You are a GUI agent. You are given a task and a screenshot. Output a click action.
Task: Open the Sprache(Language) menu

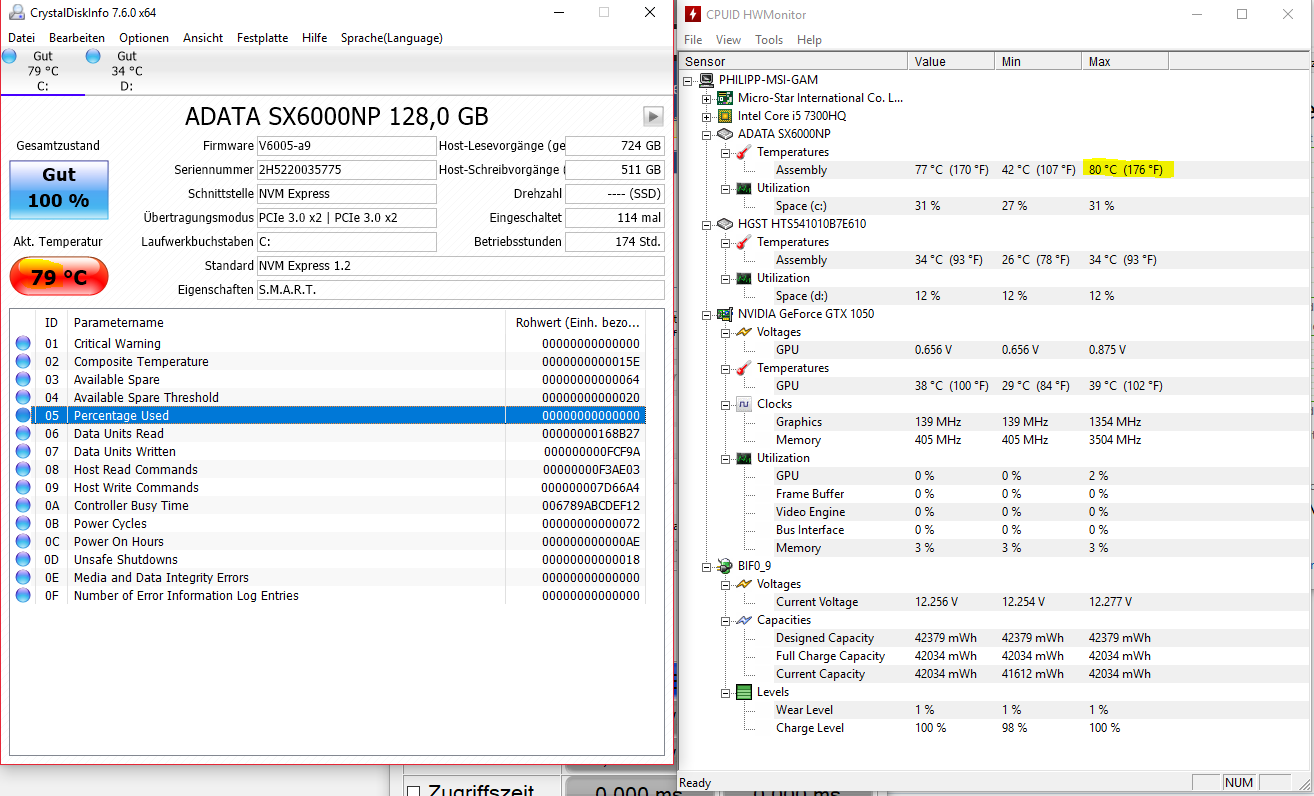pos(391,38)
